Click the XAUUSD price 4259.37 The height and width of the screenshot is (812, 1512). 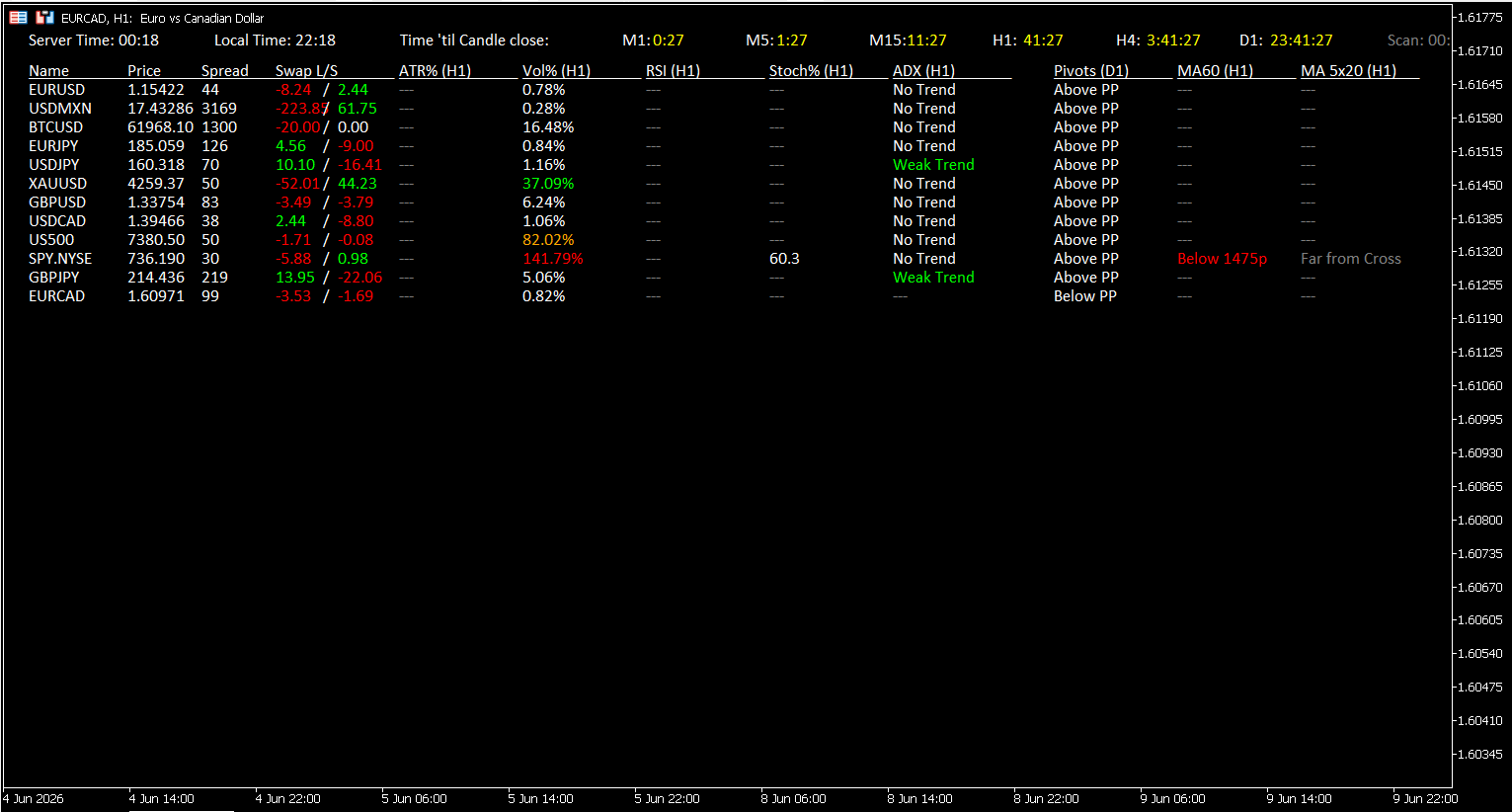pyautogui.click(x=156, y=183)
